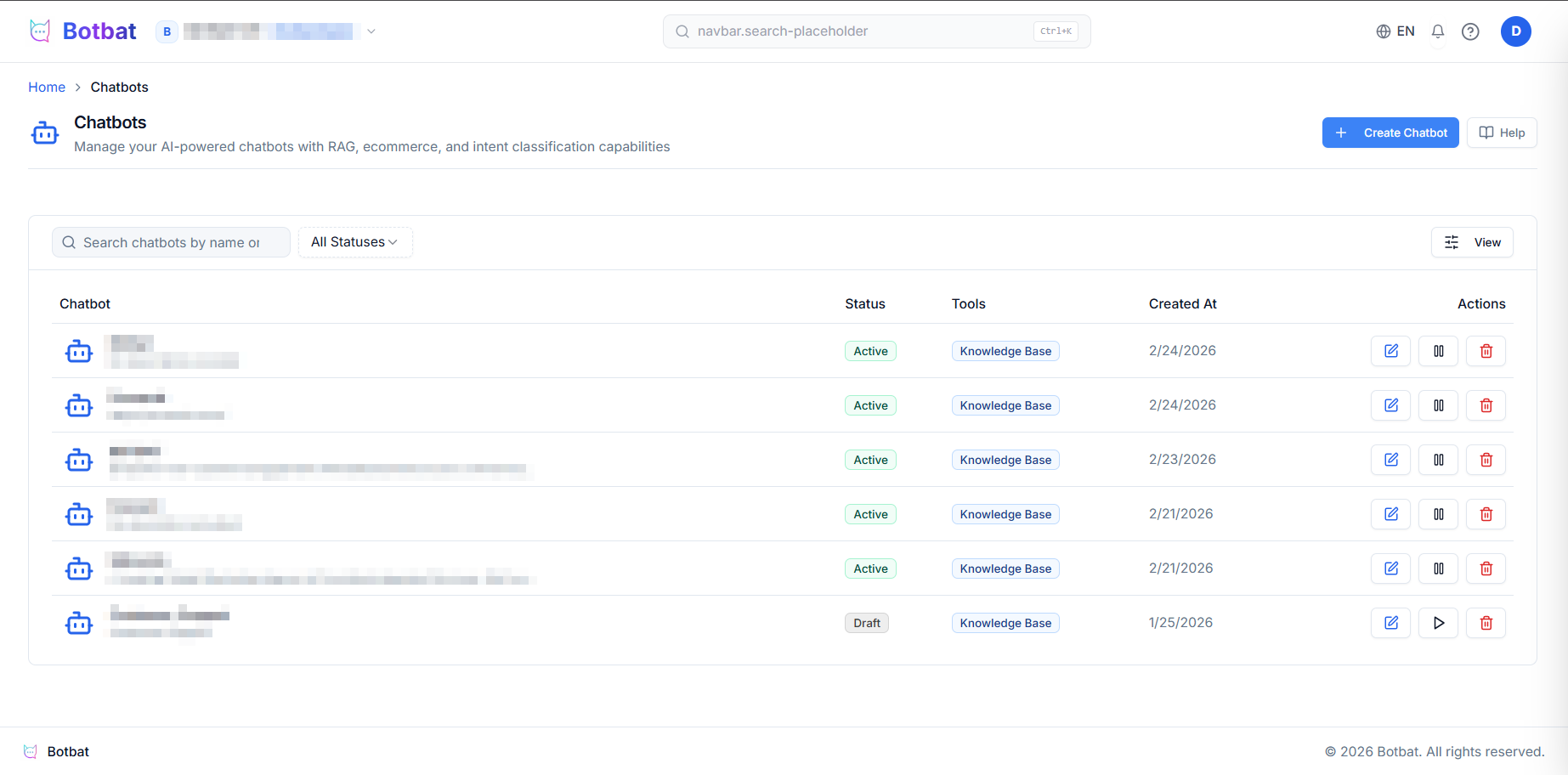
Task: Click the Botbat logo in navbar
Action: tap(83, 31)
